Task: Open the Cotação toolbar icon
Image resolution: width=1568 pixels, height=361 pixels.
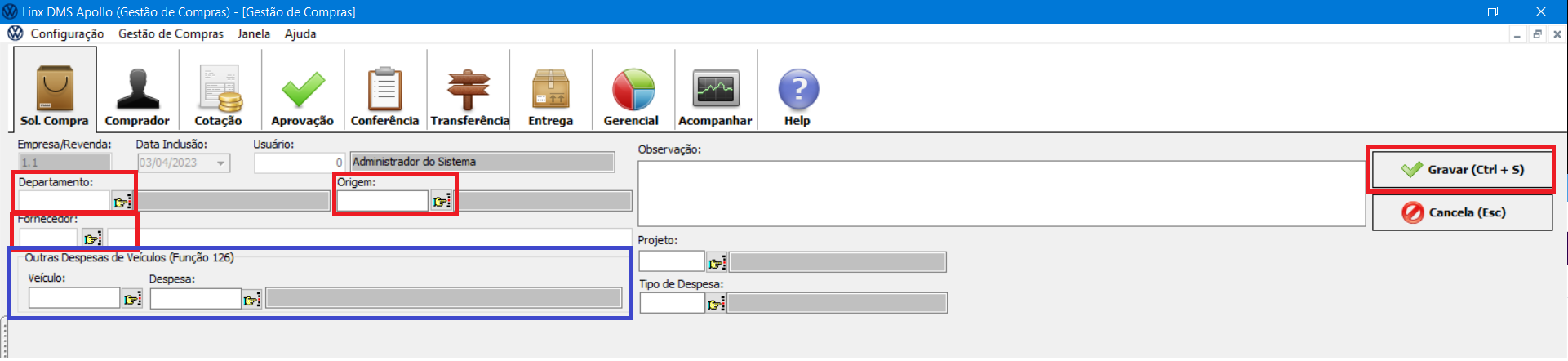Action: coord(219,88)
